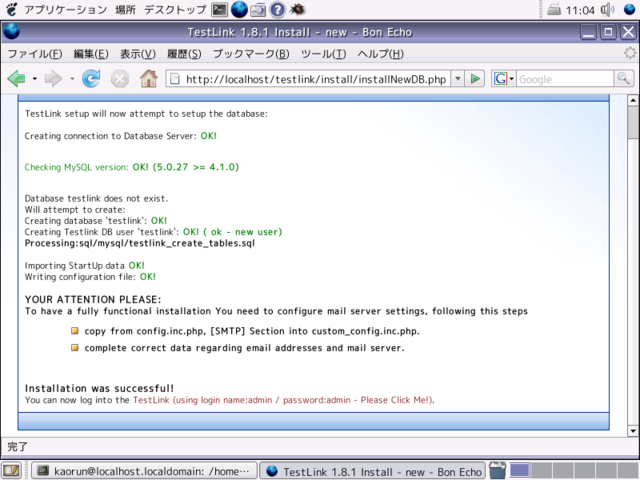The image size is (640, 480).
Task: Open the ファイル(F) menu
Action: pos(35,54)
